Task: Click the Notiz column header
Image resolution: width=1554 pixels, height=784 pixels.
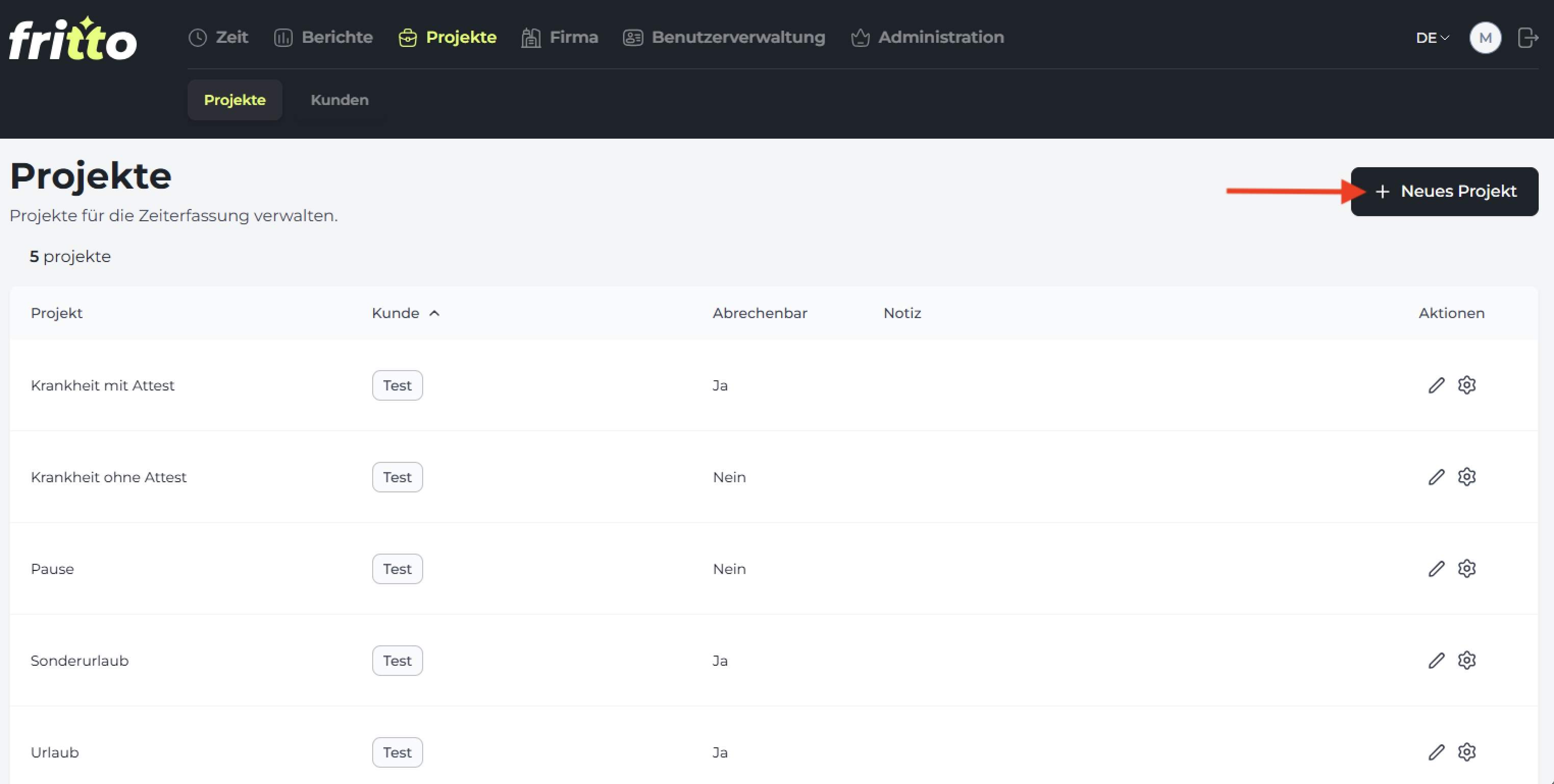Action: [902, 313]
